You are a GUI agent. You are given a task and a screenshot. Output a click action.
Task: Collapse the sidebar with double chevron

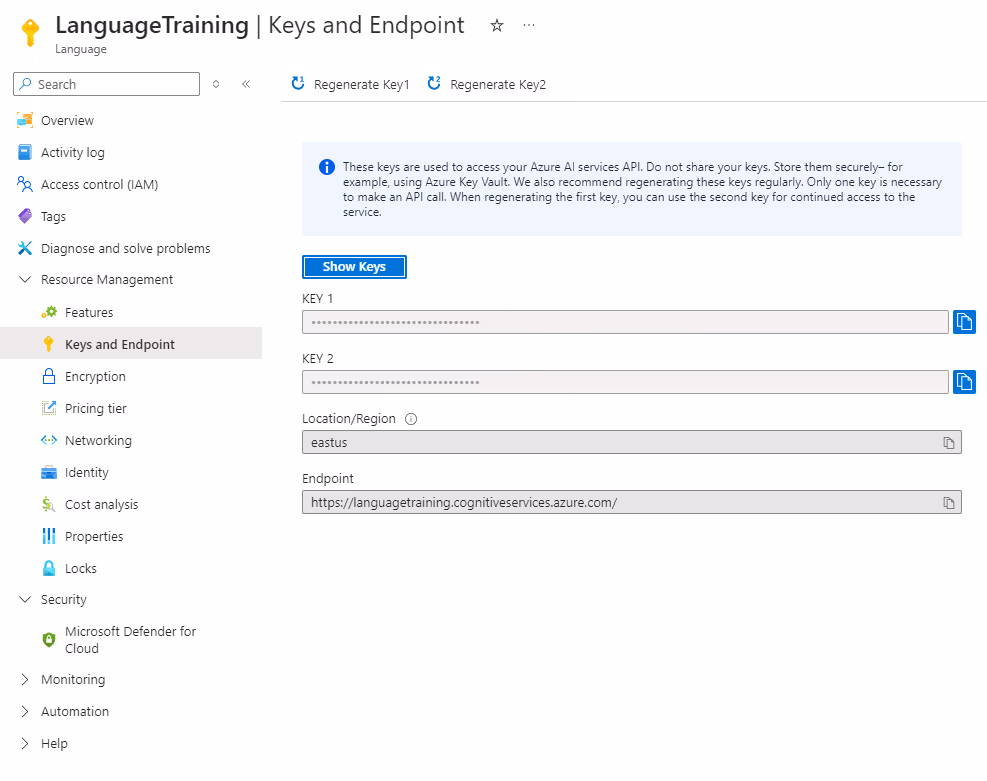click(x=246, y=84)
